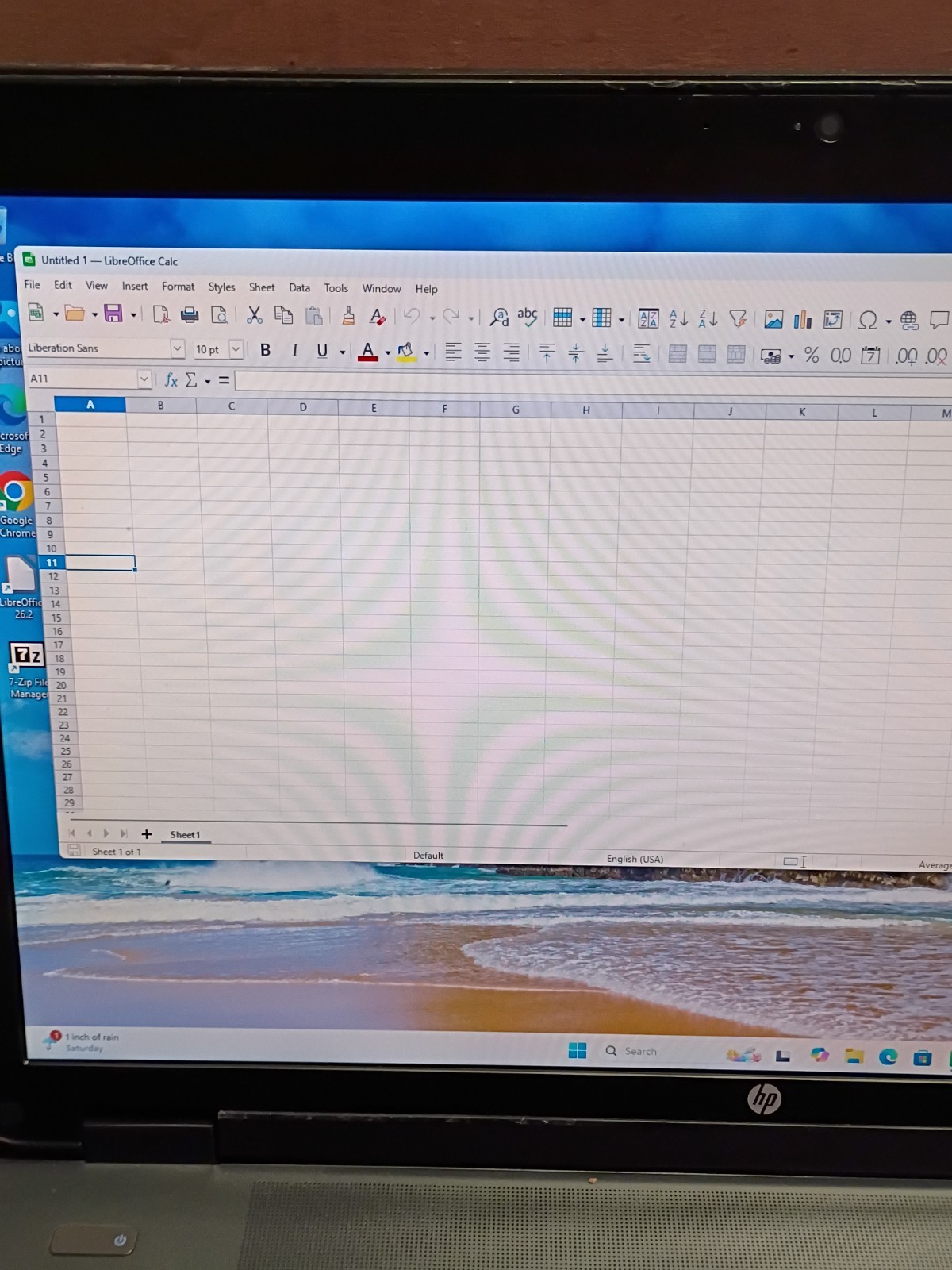
Task: Align cell contents to bottom
Action: [605, 353]
